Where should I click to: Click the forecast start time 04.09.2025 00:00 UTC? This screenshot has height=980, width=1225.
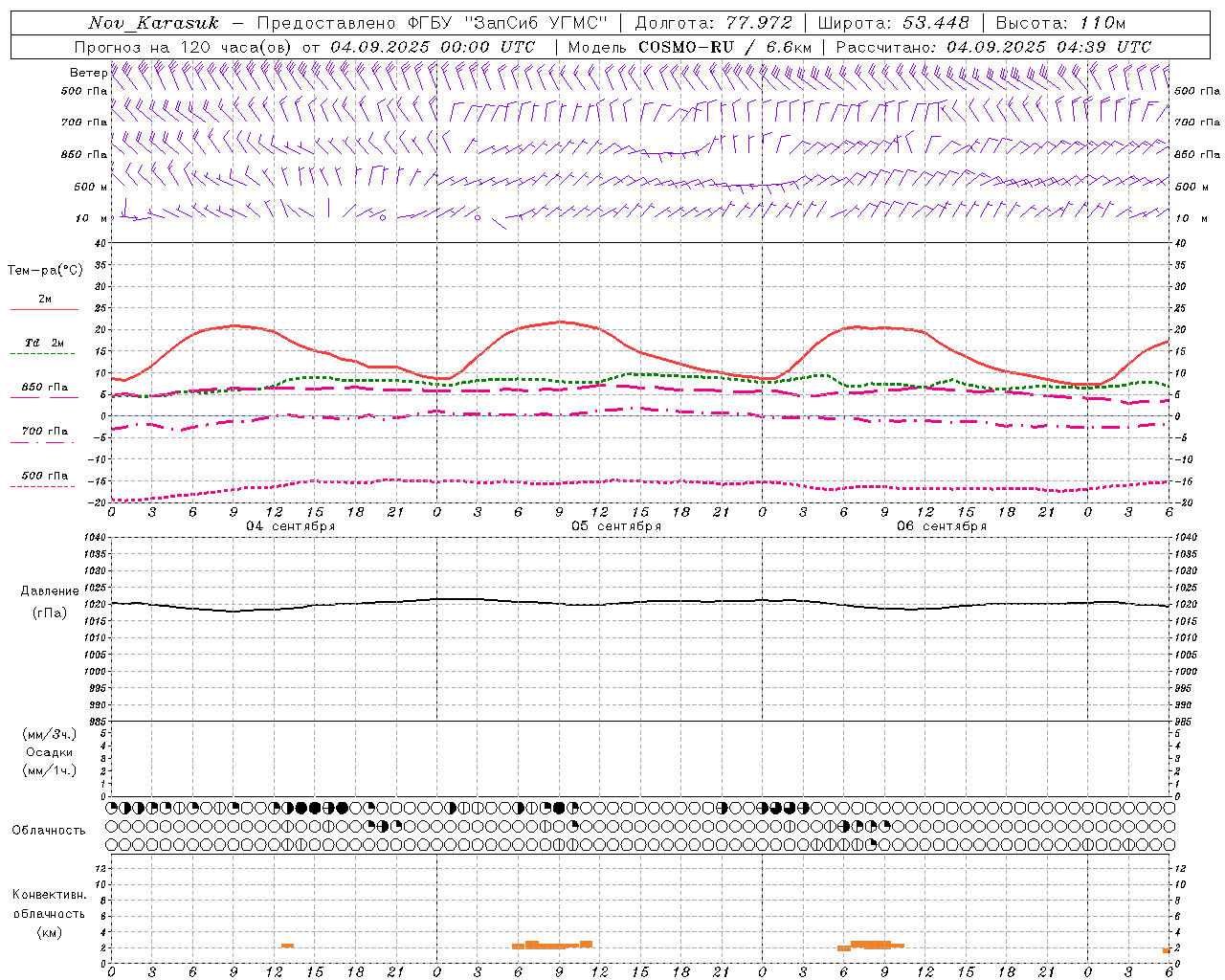(x=434, y=47)
